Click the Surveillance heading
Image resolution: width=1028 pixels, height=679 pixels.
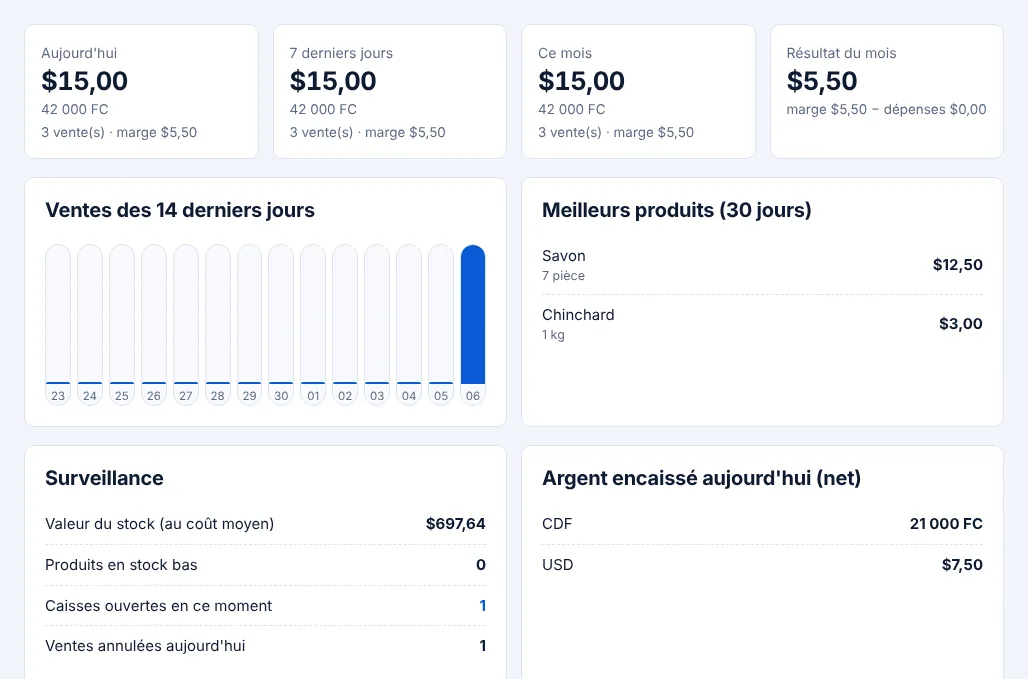point(104,478)
